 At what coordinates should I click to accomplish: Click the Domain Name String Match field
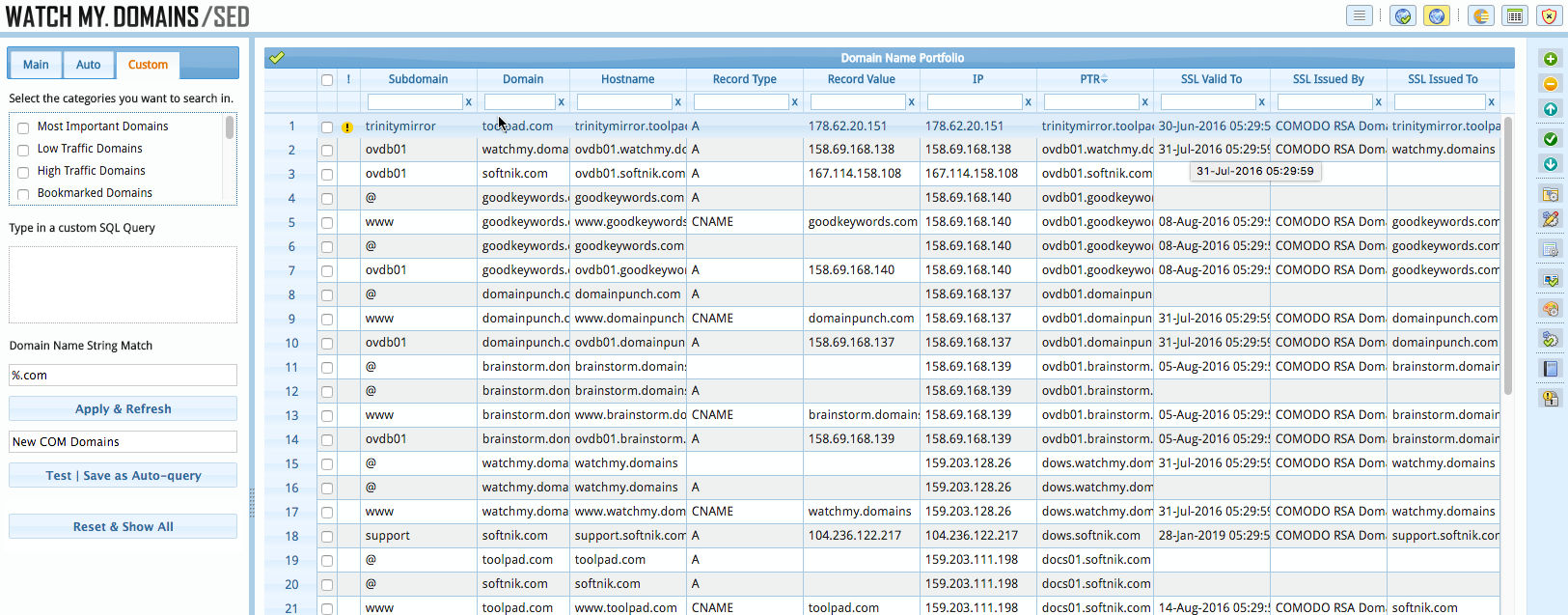(x=123, y=376)
